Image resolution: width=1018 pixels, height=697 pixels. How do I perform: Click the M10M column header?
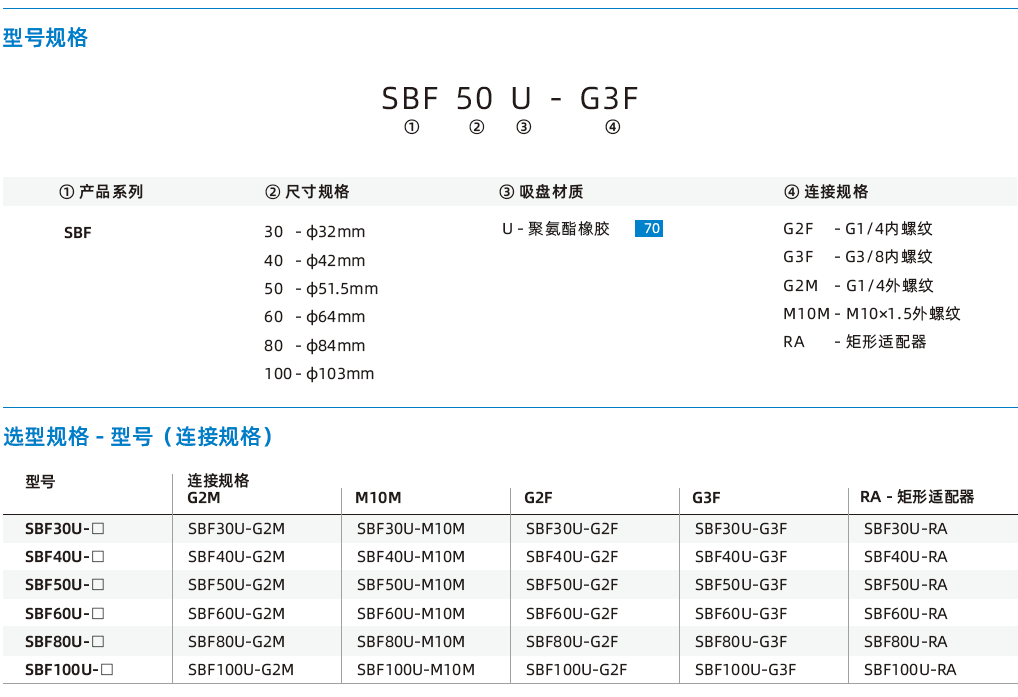(x=378, y=498)
